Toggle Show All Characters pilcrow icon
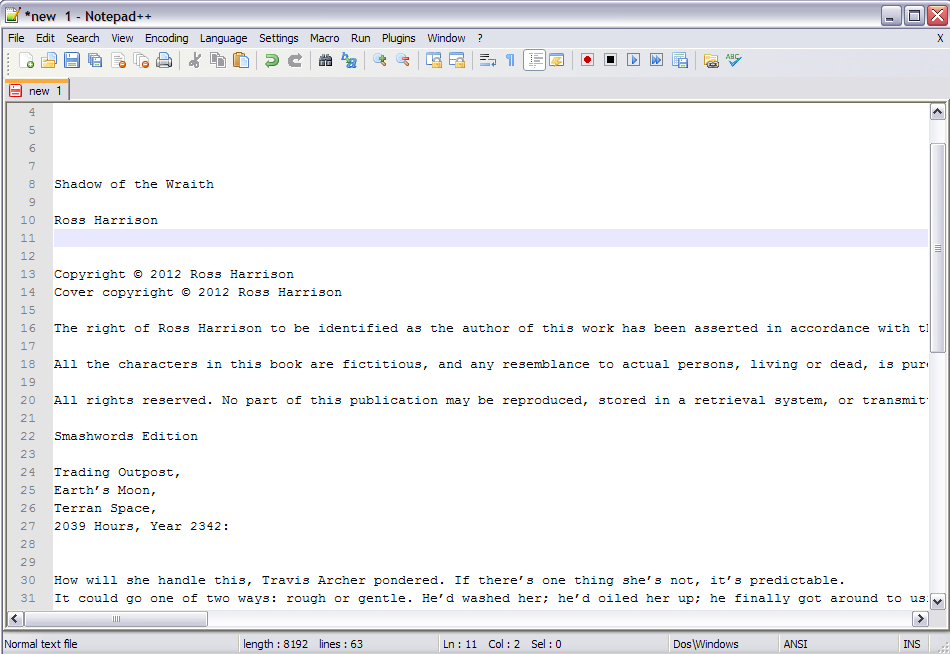 tap(510, 61)
